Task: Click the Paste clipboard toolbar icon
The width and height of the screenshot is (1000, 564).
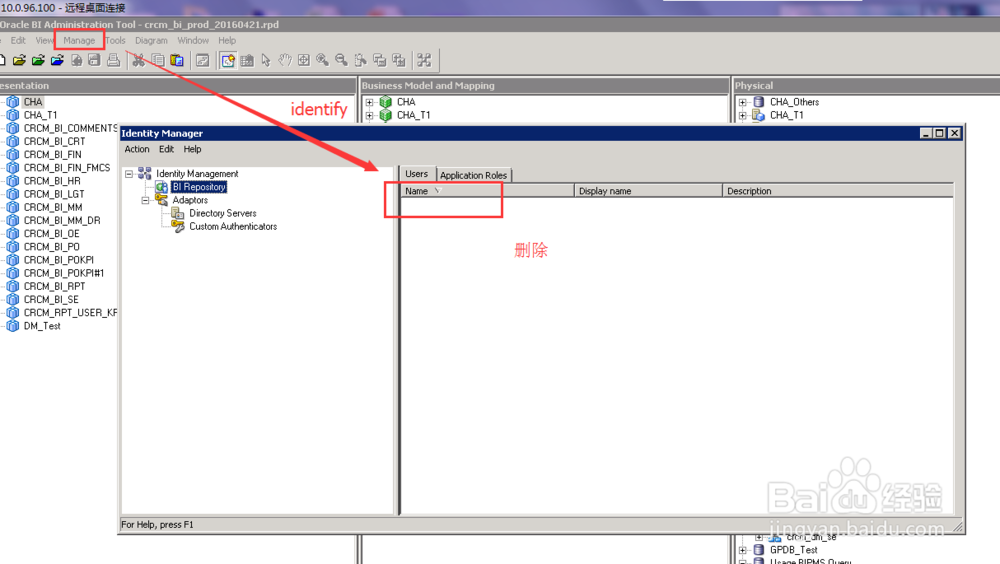Action: (x=177, y=61)
